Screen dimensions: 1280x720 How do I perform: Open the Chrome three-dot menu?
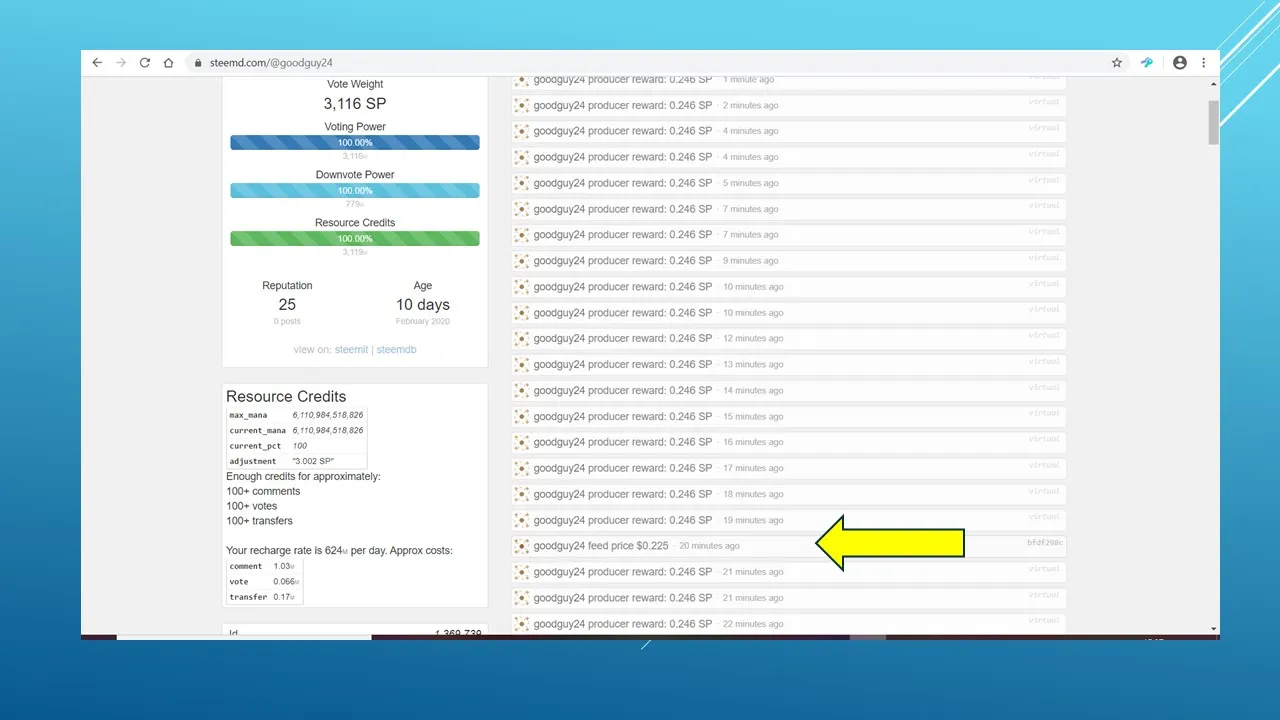[x=1204, y=62]
